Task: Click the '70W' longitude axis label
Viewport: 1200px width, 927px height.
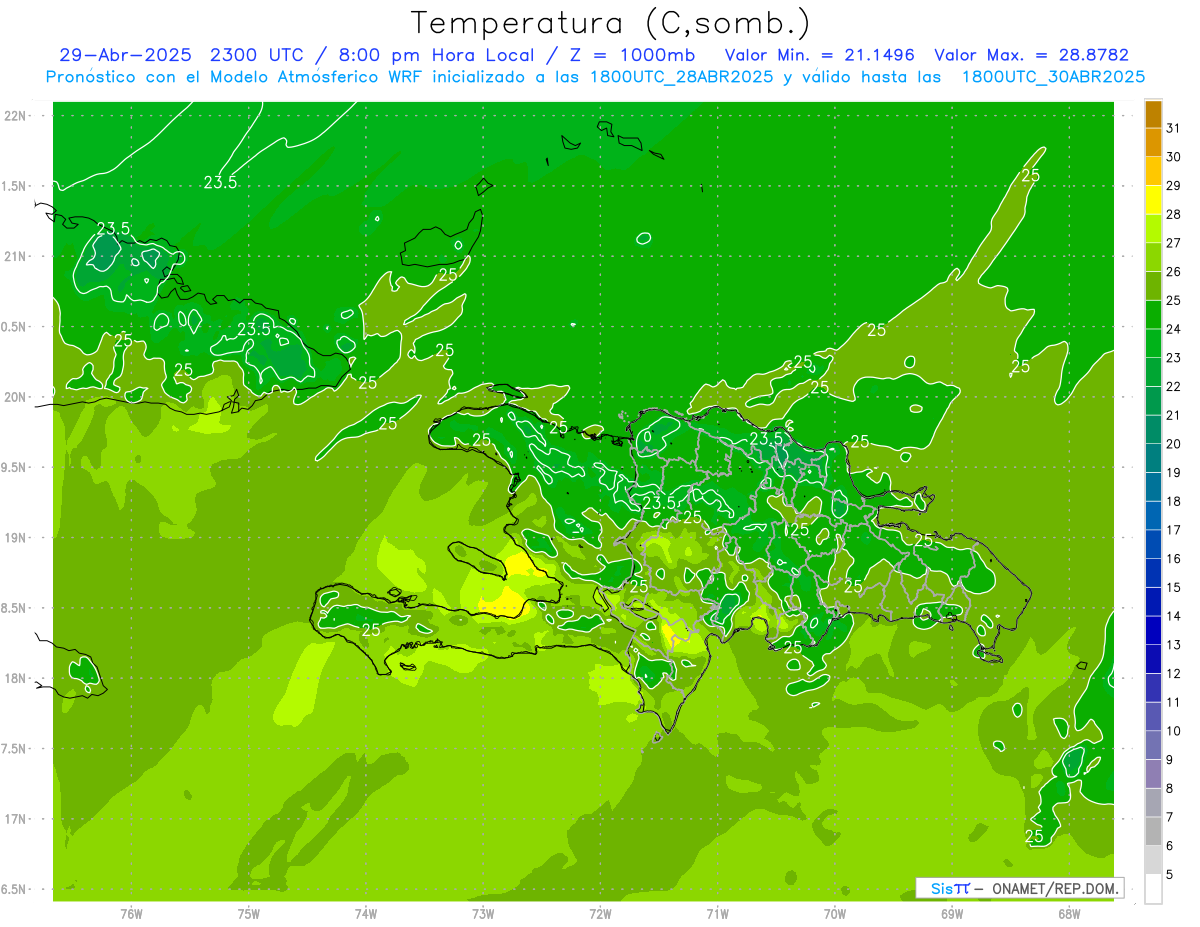Action: pos(835,913)
